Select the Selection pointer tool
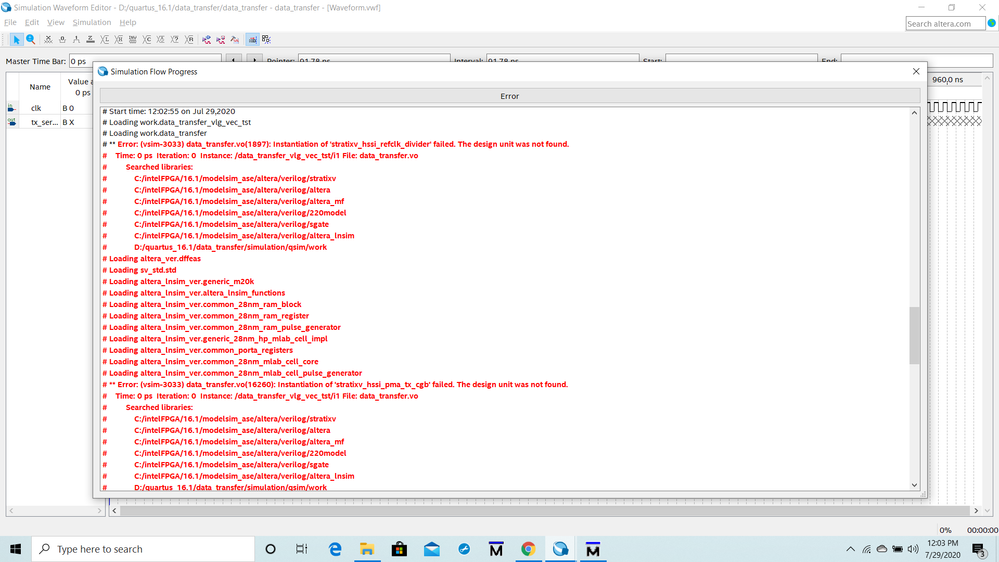 click(17, 40)
